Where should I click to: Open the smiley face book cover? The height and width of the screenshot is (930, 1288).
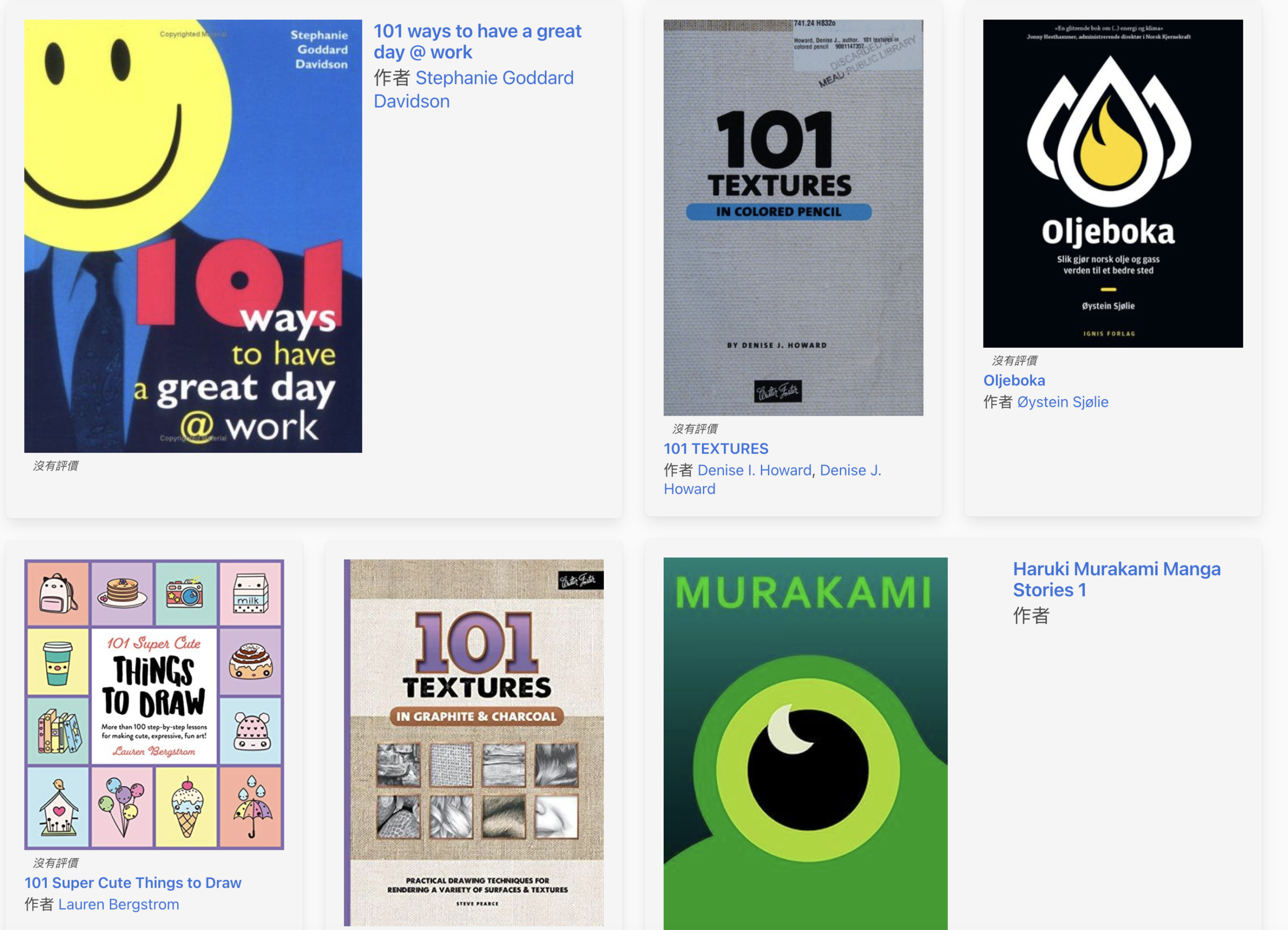193,236
